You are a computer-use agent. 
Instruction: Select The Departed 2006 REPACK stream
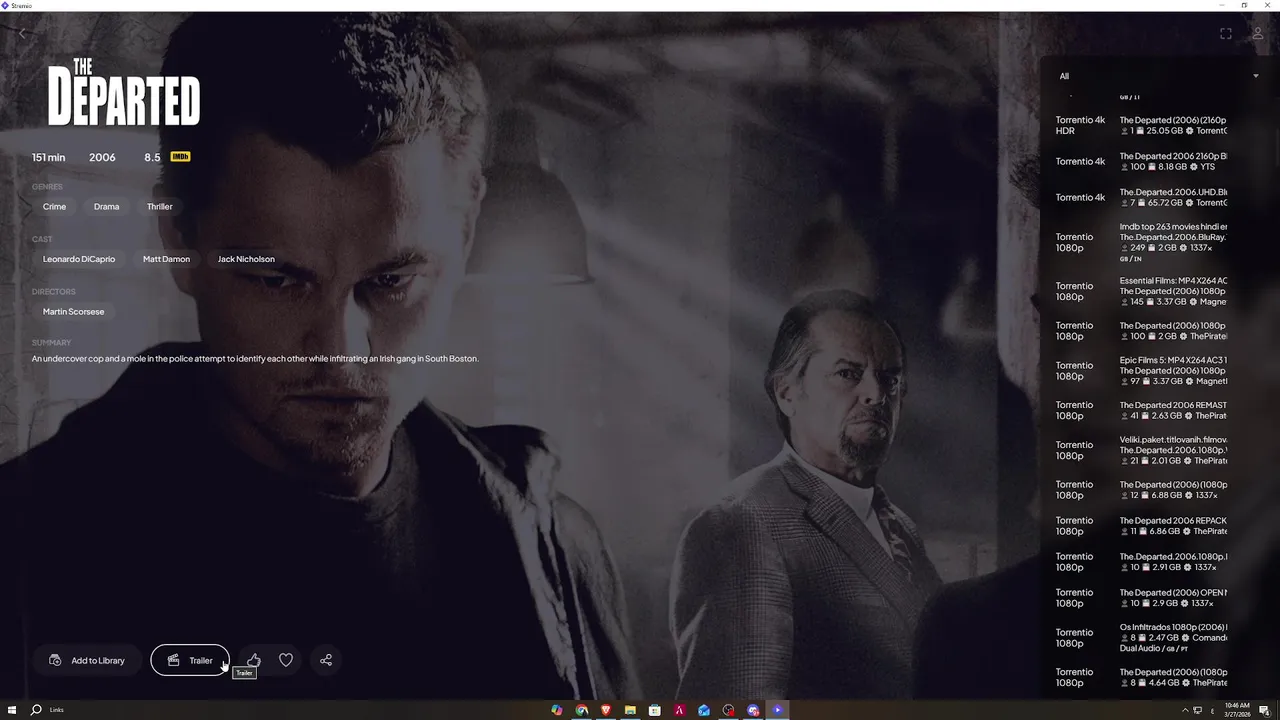coord(1142,526)
